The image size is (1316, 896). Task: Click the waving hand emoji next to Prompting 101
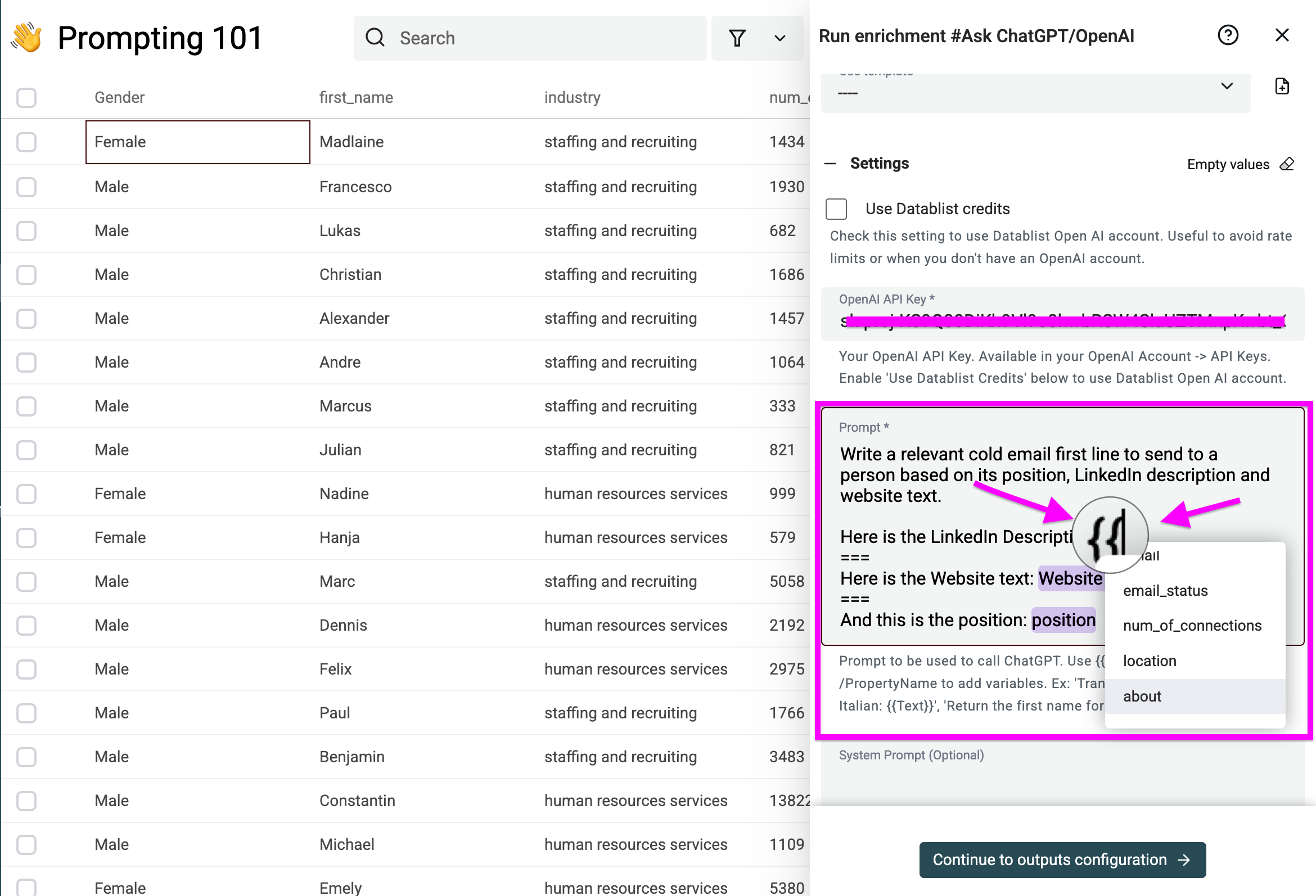(x=26, y=36)
